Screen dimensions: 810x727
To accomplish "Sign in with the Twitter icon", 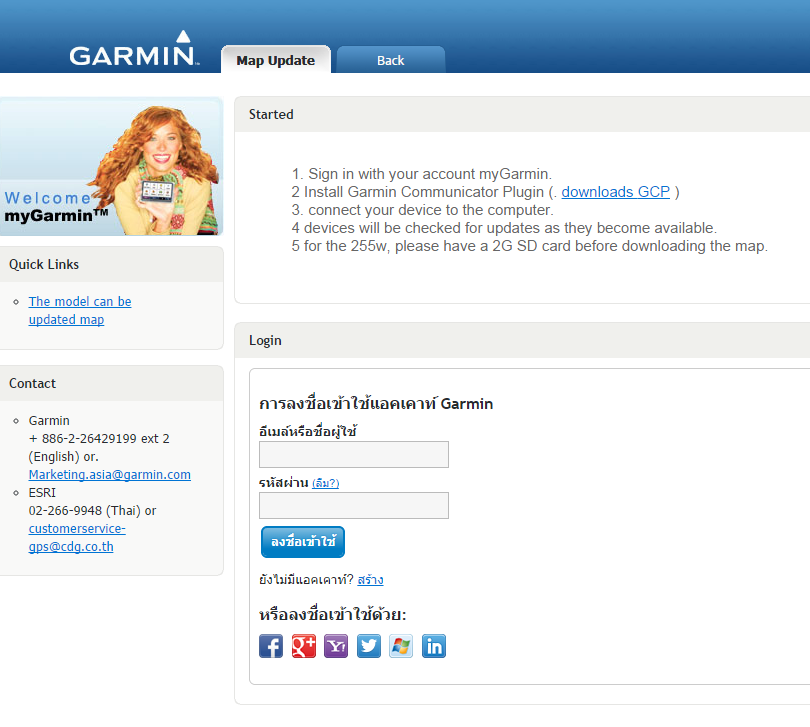I will point(369,646).
